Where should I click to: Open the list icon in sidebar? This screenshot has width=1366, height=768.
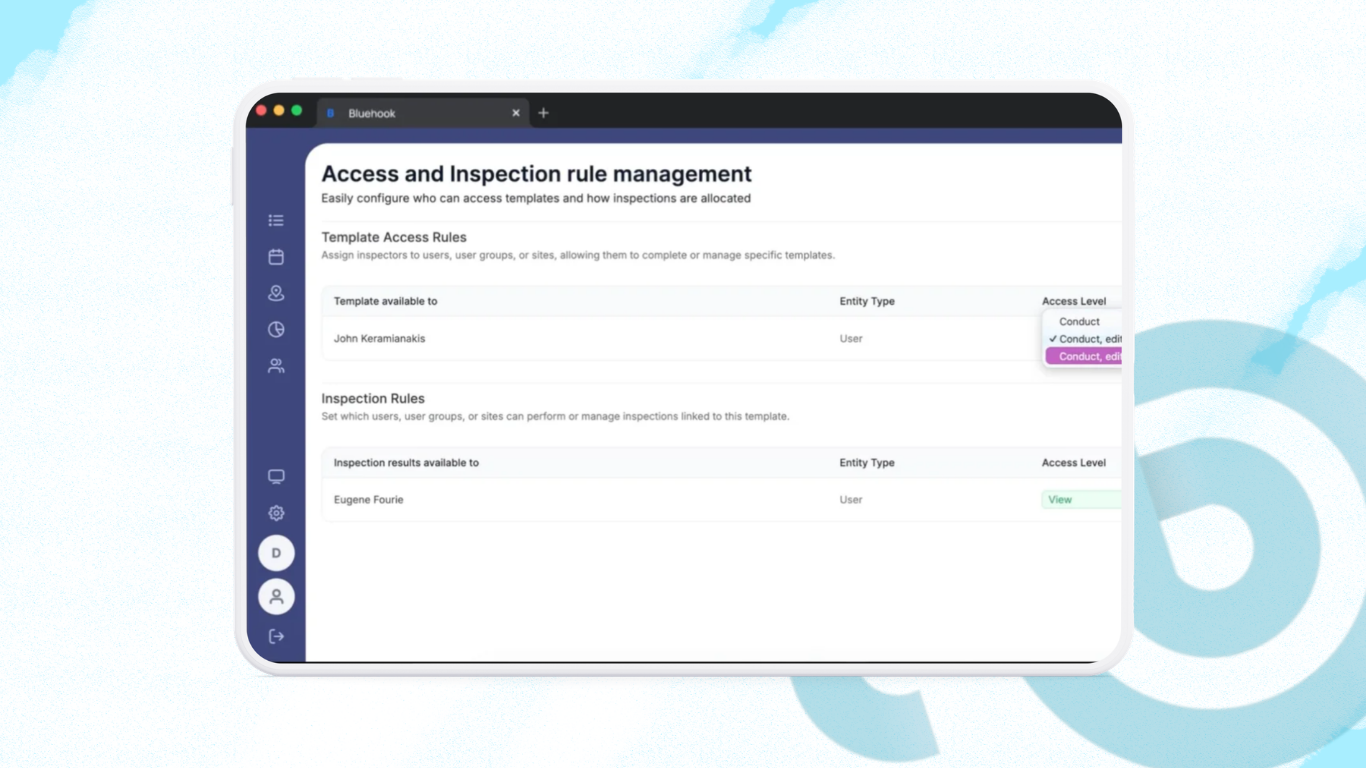pos(276,220)
